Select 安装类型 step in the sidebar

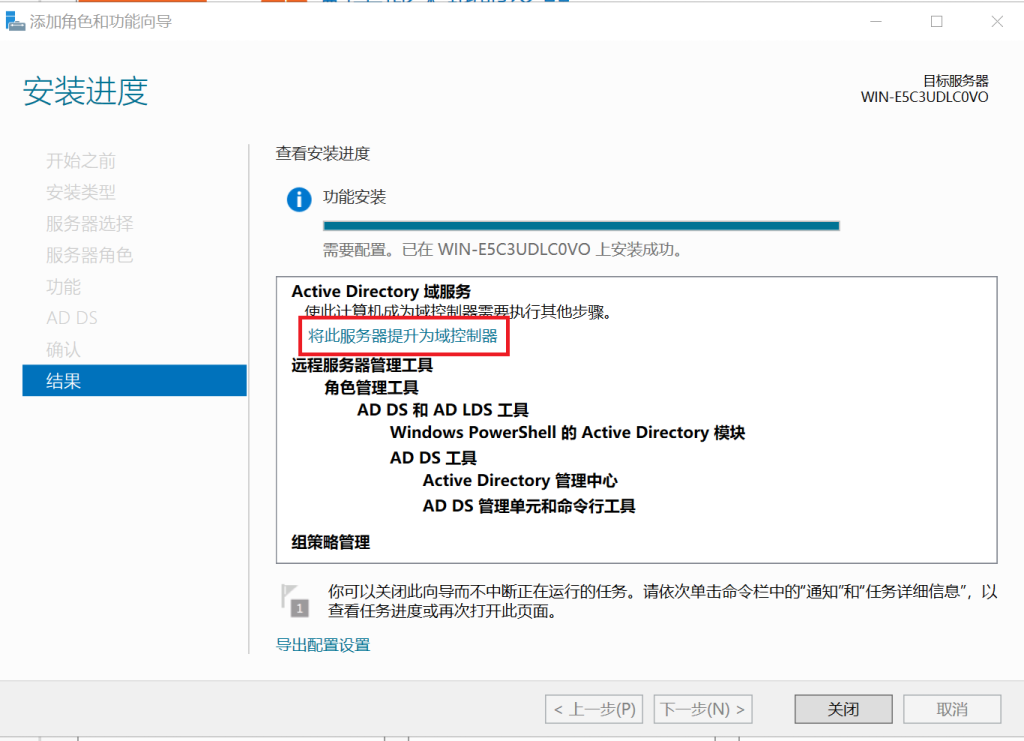(81, 192)
